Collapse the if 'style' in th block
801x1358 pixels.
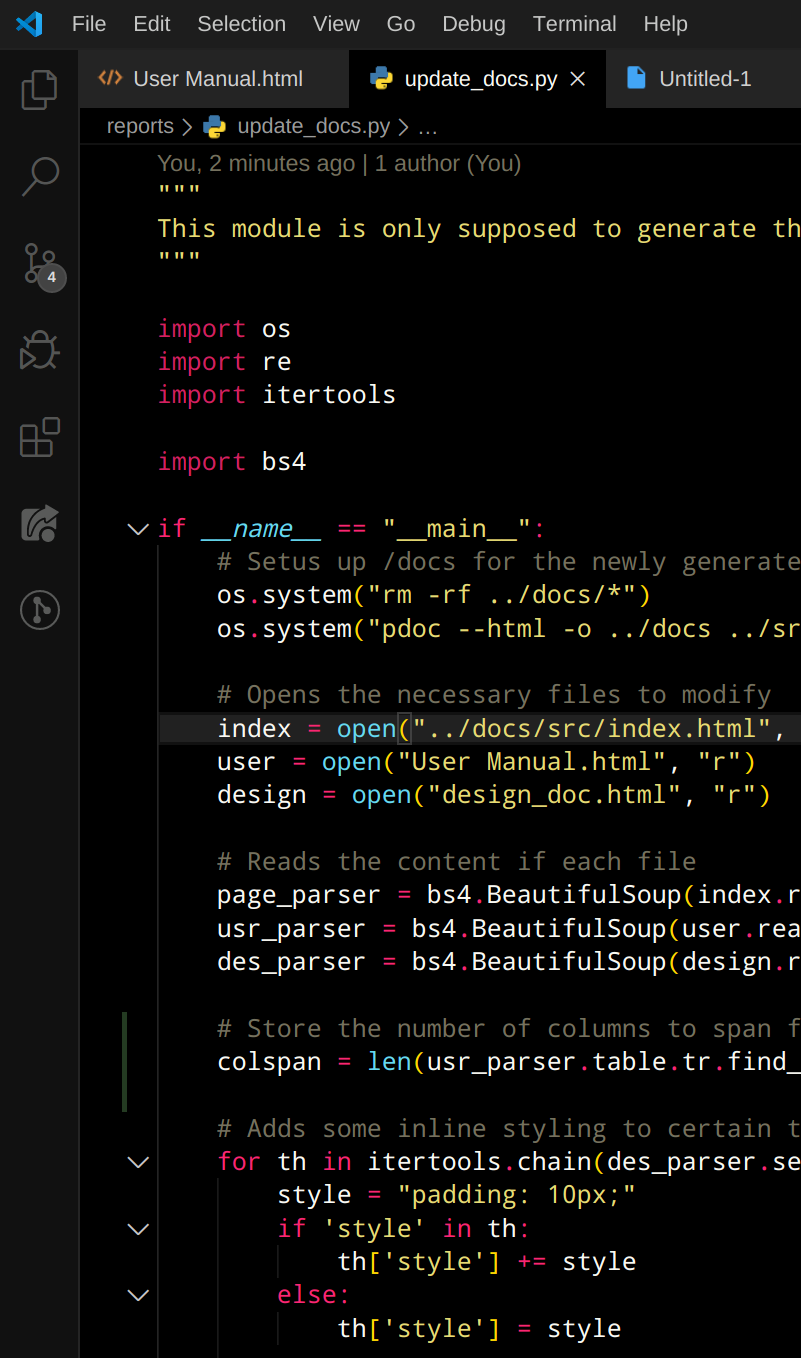(x=138, y=1229)
